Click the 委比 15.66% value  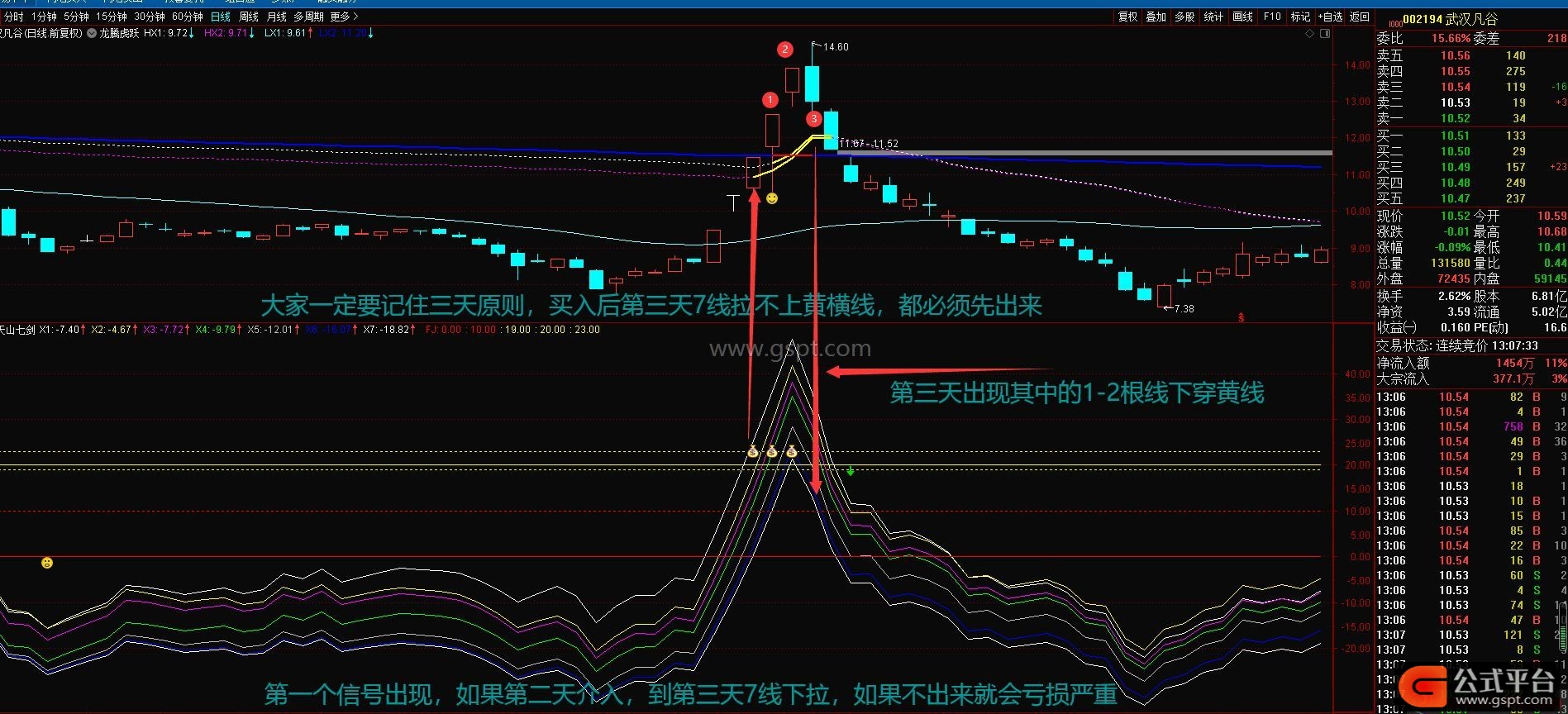pyautogui.click(x=1451, y=38)
